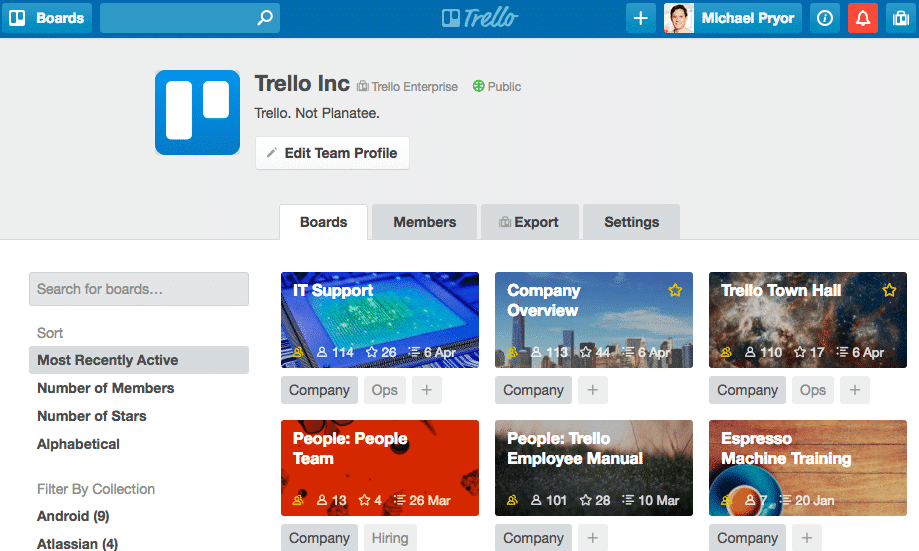Go to Trello home logo

click(479, 18)
